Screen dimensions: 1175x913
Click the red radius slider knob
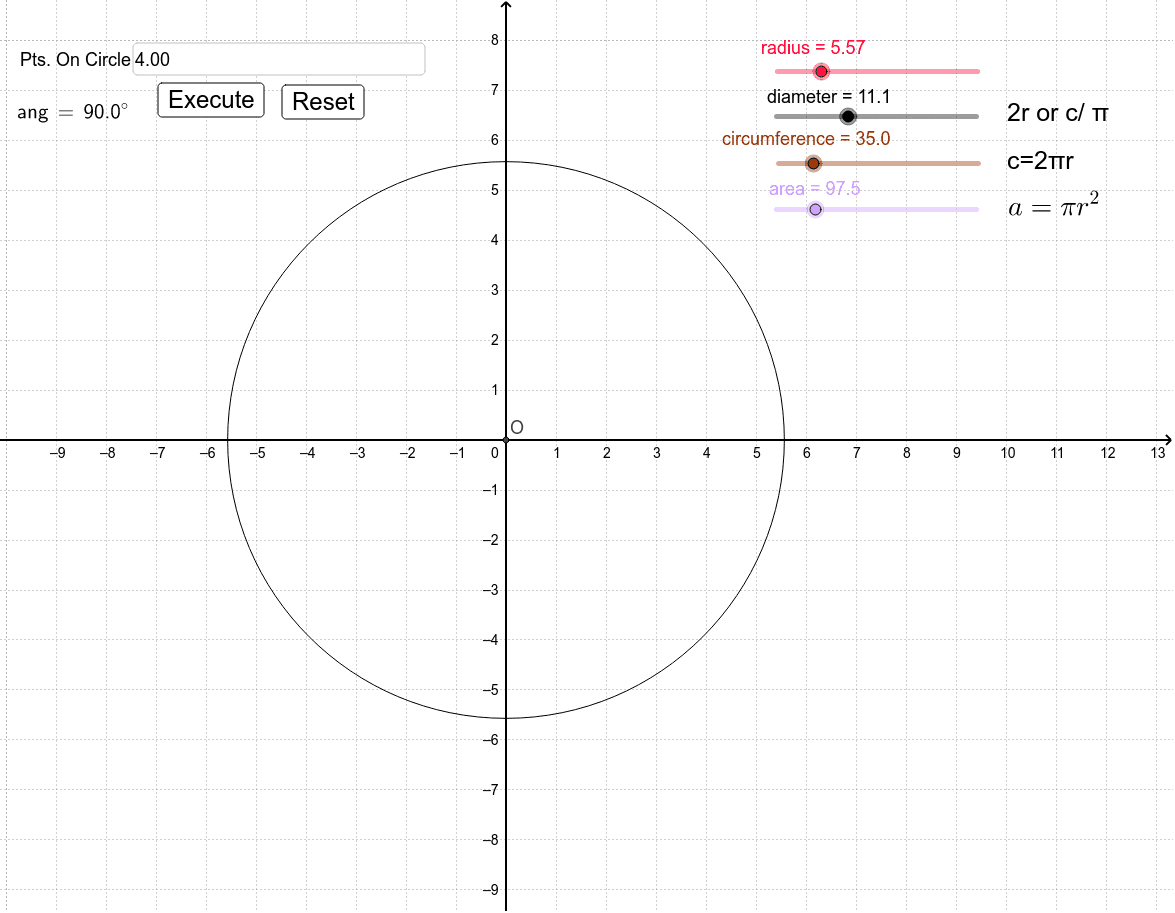point(821,71)
